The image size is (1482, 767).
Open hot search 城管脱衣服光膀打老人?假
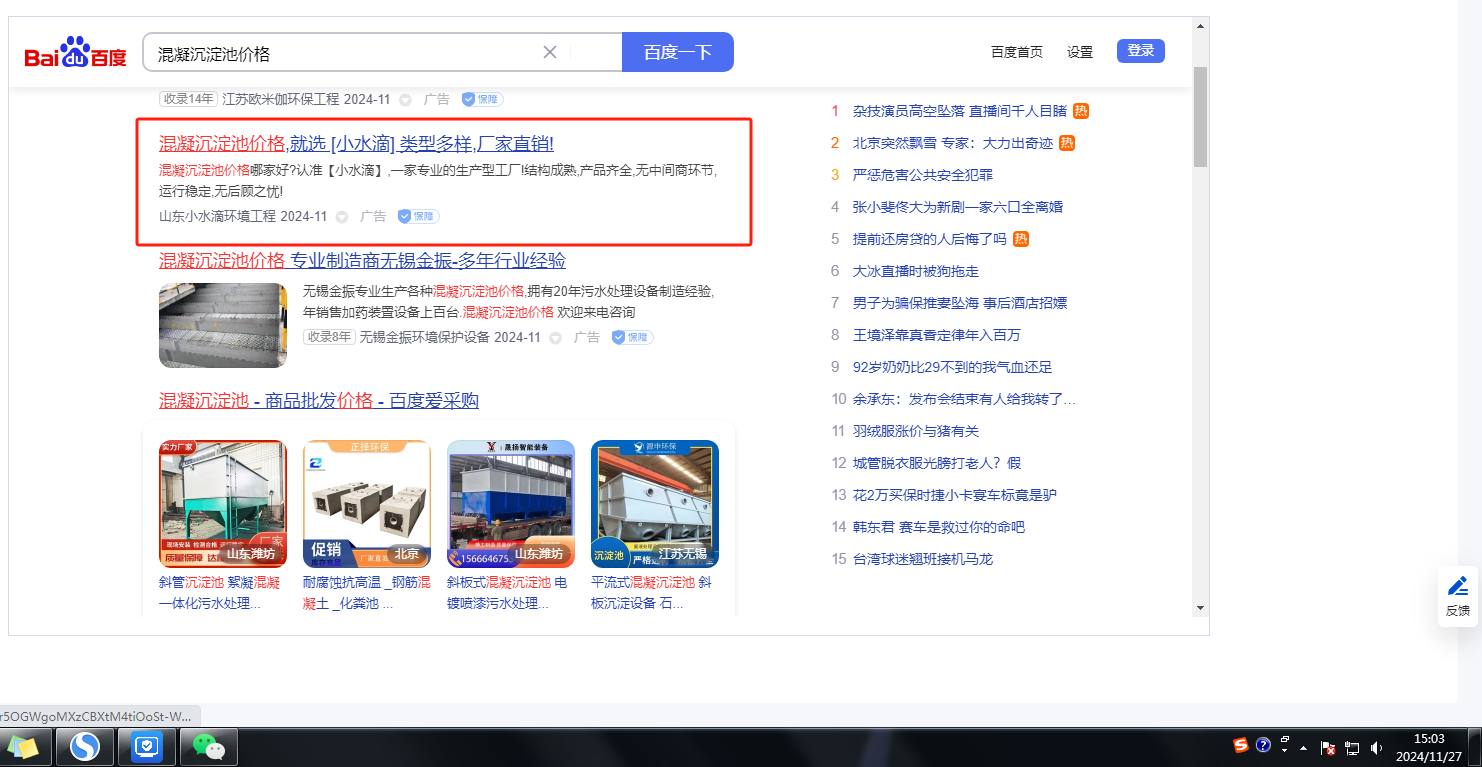(937, 463)
